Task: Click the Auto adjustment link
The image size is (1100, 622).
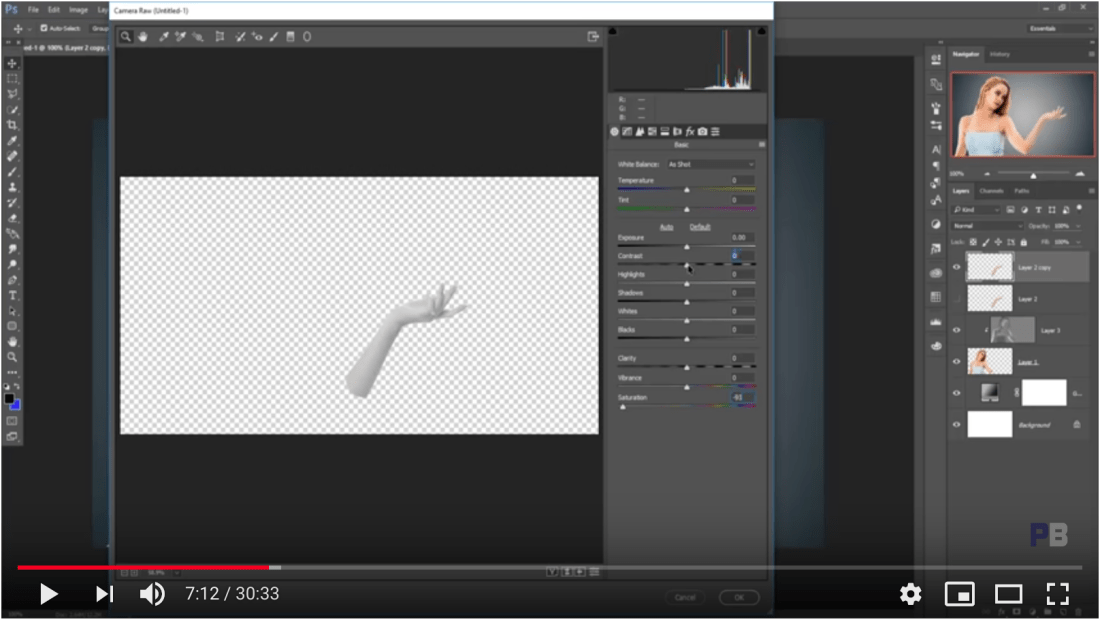Action: [x=667, y=227]
